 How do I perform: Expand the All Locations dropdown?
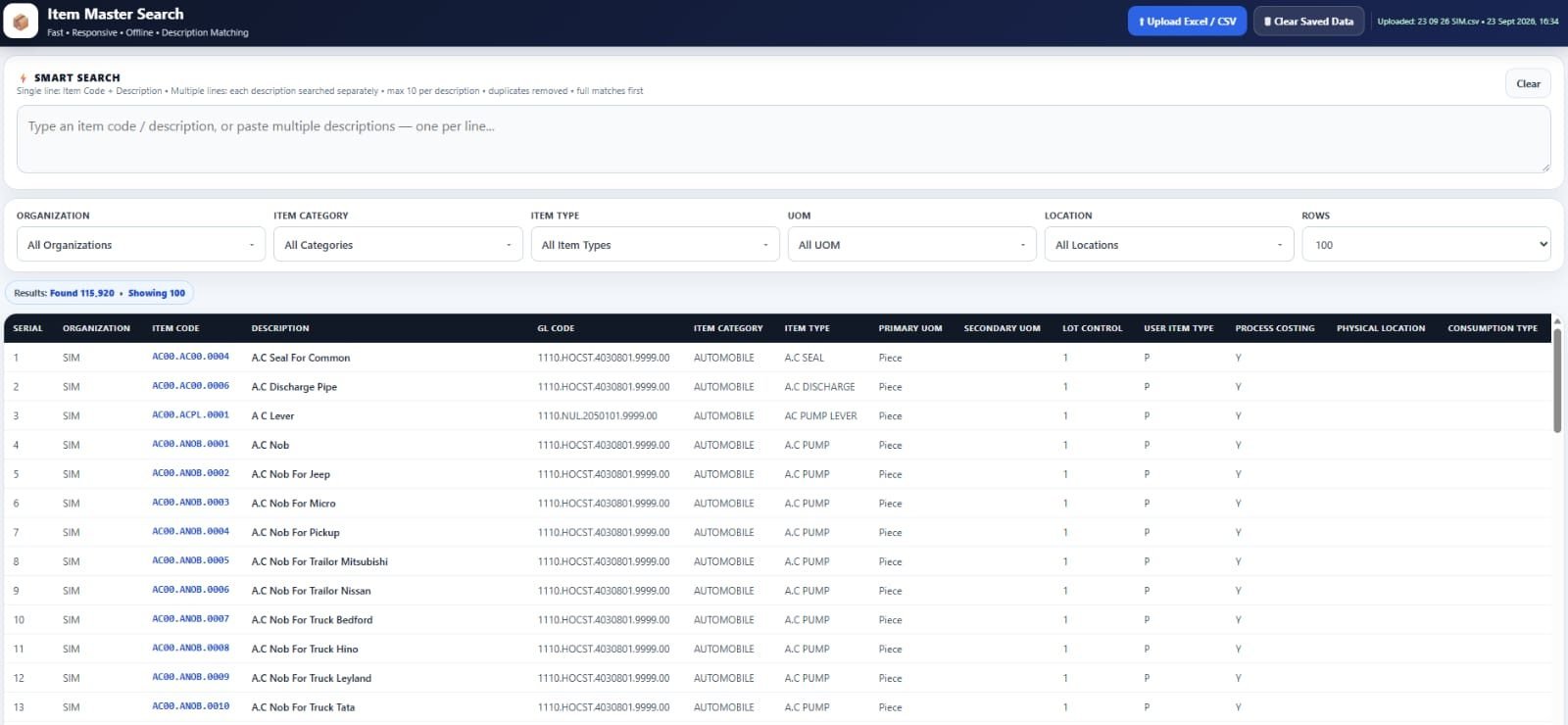[1169, 245]
